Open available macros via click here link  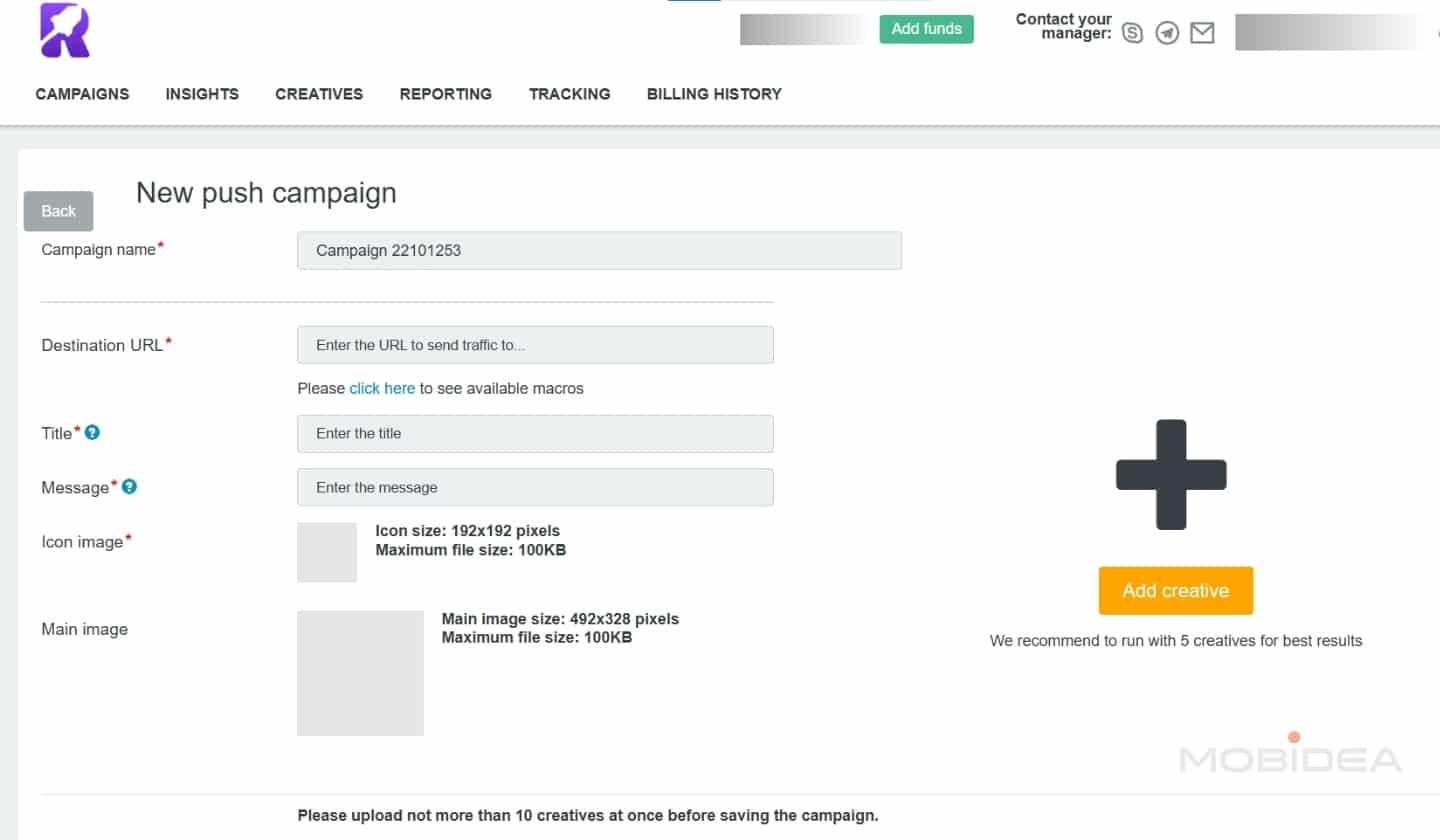[x=381, y=388]
